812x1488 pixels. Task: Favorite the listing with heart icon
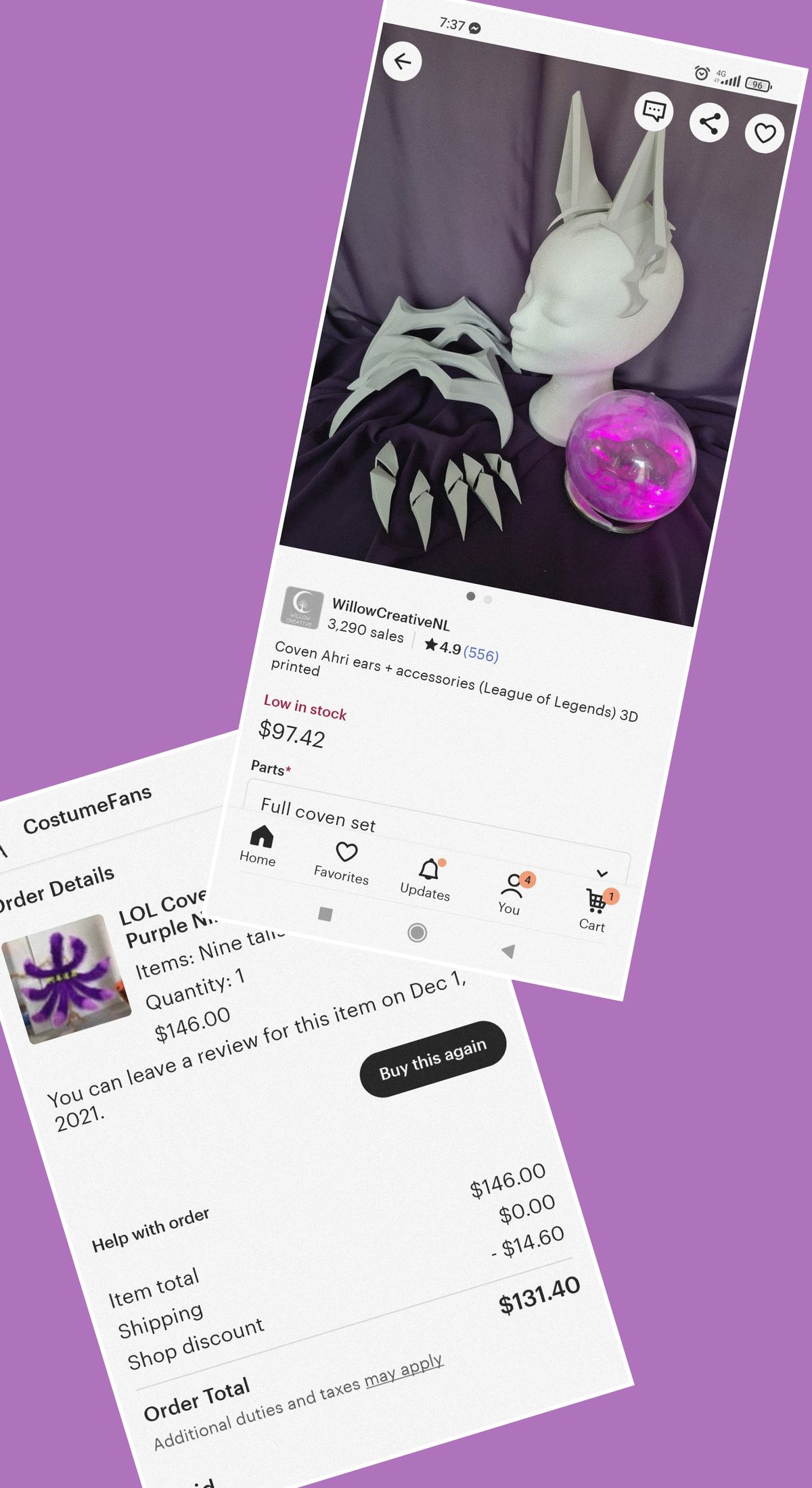point(765,134)
